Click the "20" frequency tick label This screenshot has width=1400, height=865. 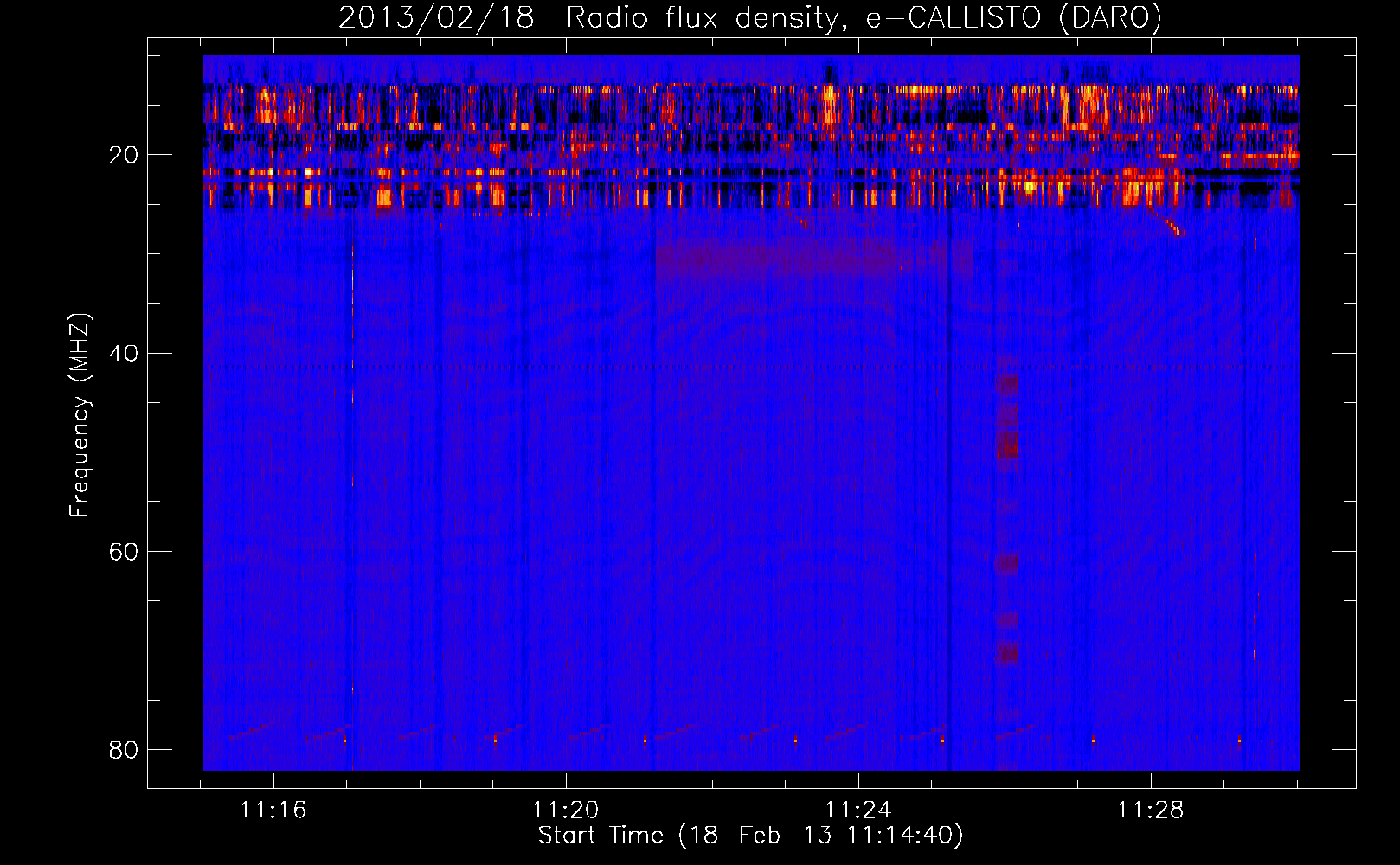[124, 156]
